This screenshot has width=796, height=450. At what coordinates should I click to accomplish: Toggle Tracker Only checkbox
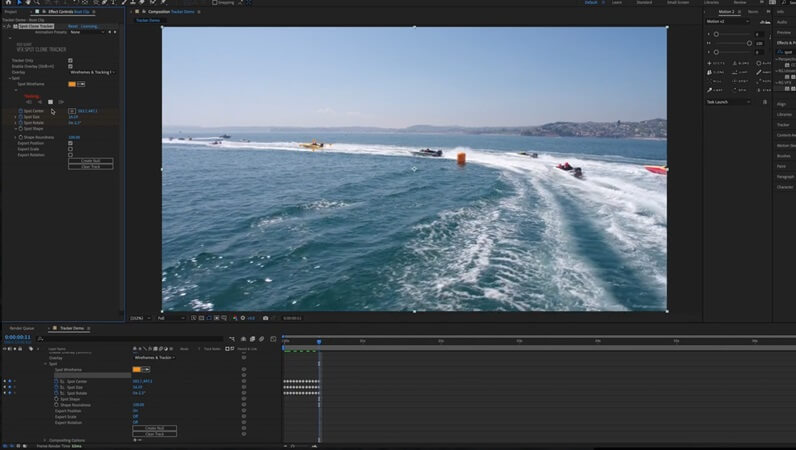point(70,60)
